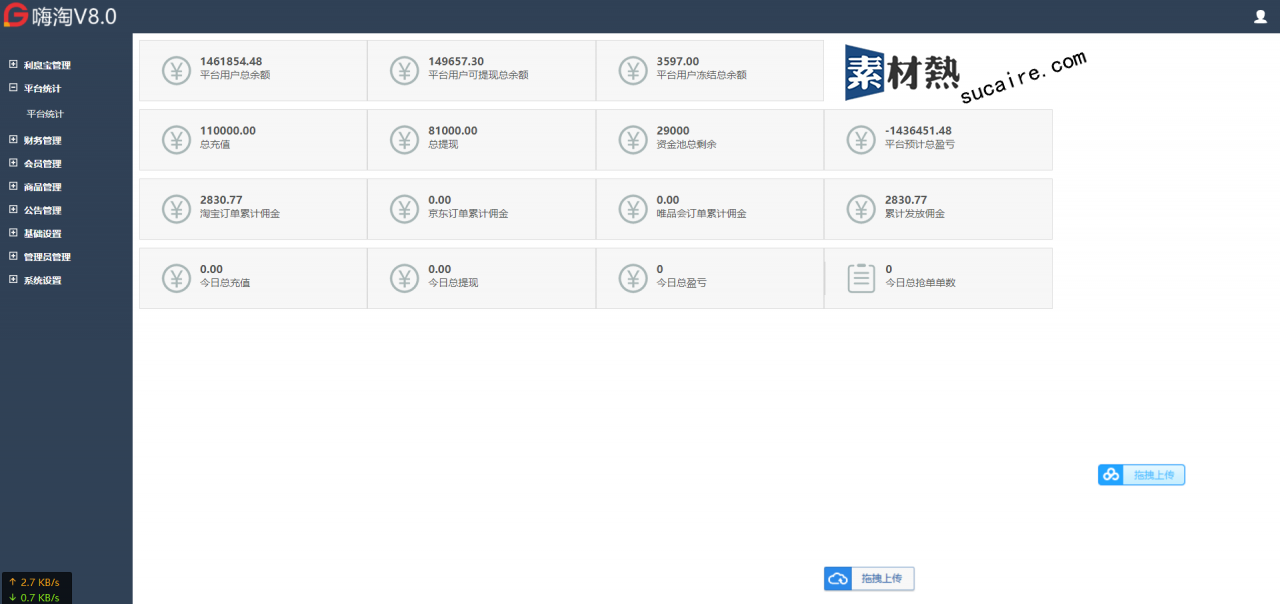The height and width of the screenshot is (604, 1280).
Task: Click yen icon beside 平台用户可提现总余额
Action: 404,71
